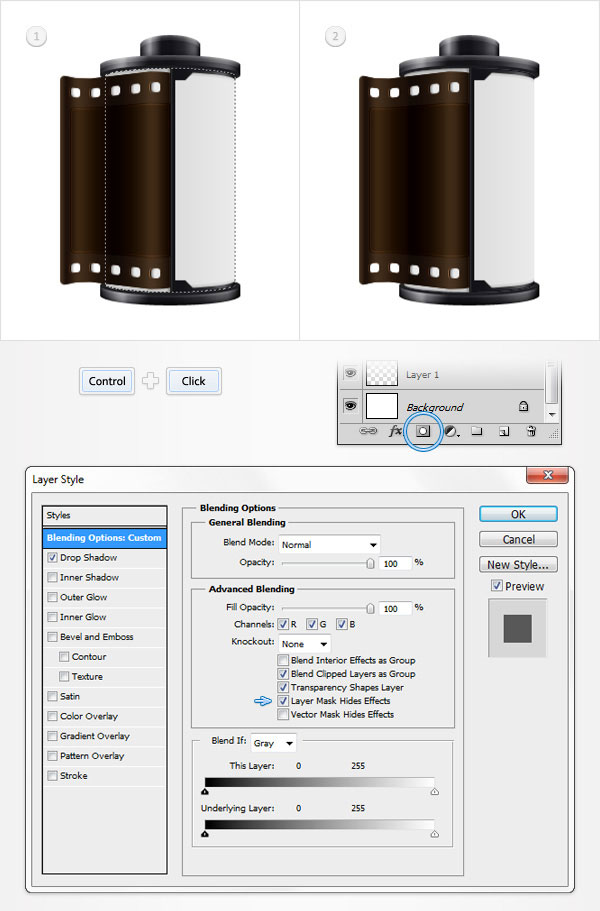This screenshot has height=911, width=600.
Task: Click the Layers panel scrollbar down arrow
Action: 552,414
